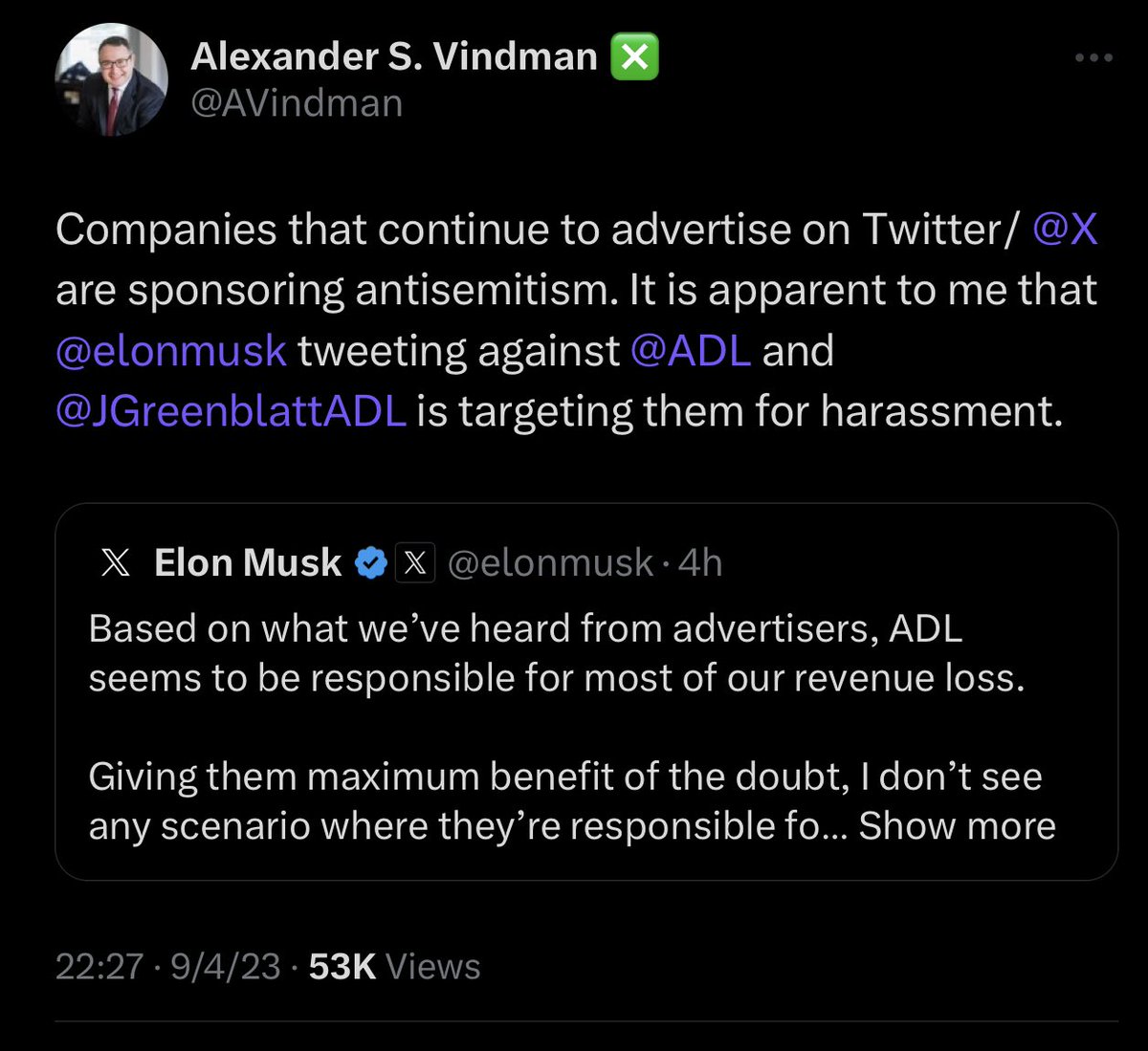This screenshot has height=1051, width=1148.
Task: Visit the @ADL mention link
Action: tap(691, 351)
